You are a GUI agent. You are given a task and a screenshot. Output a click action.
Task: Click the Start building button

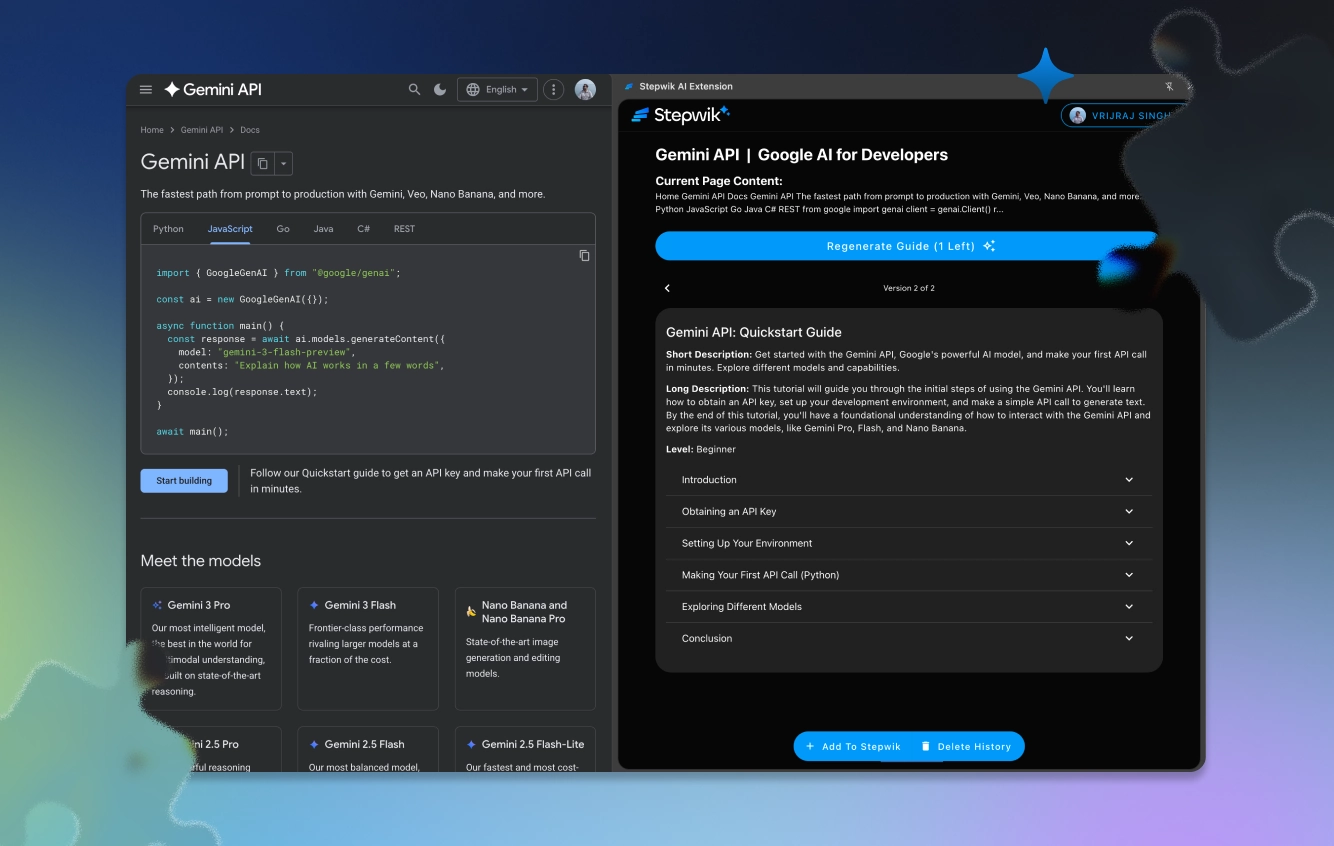[x=184, y=481]
